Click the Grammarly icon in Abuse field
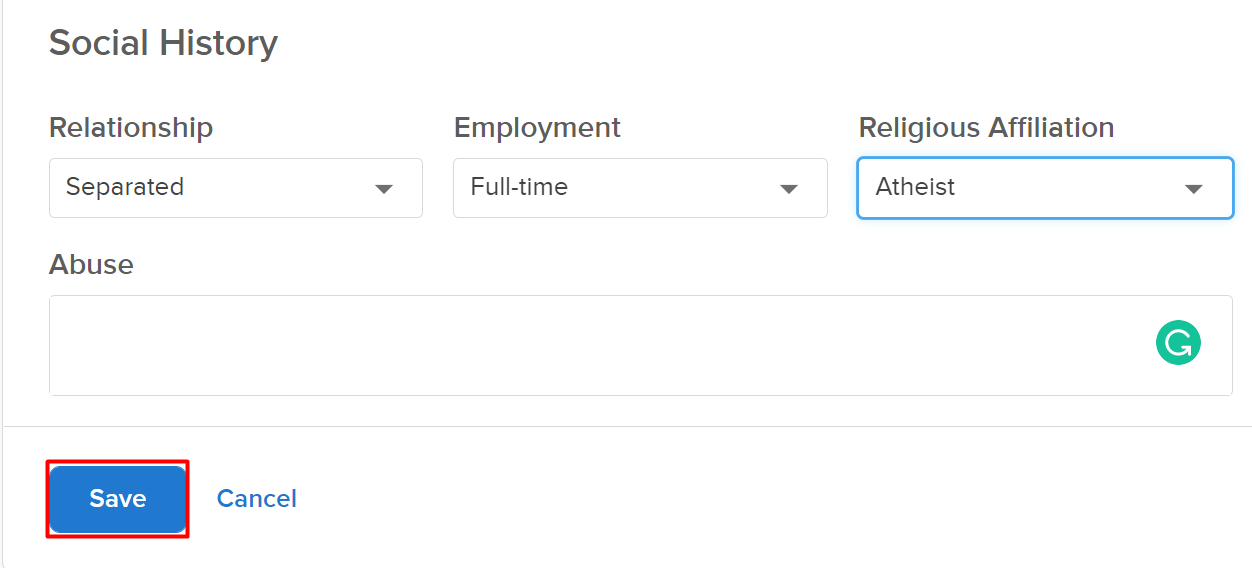1252x568 pixels. 1178,343
